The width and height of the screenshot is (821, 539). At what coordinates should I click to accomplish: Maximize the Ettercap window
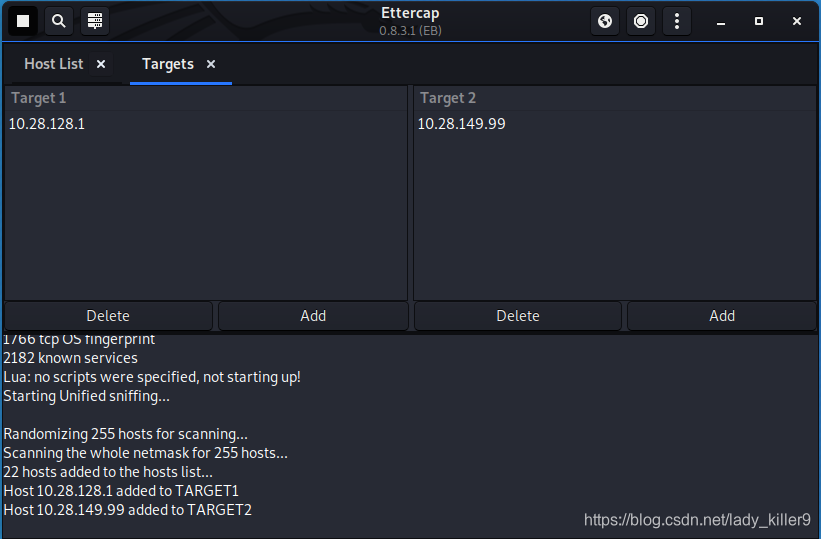point(759,21)
